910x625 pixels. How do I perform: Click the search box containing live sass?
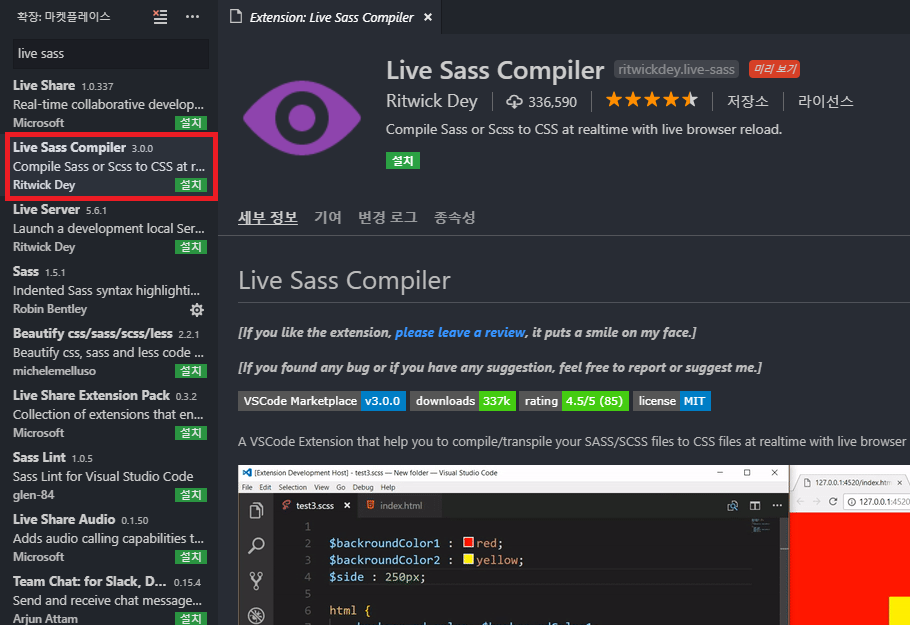(111, 54)
